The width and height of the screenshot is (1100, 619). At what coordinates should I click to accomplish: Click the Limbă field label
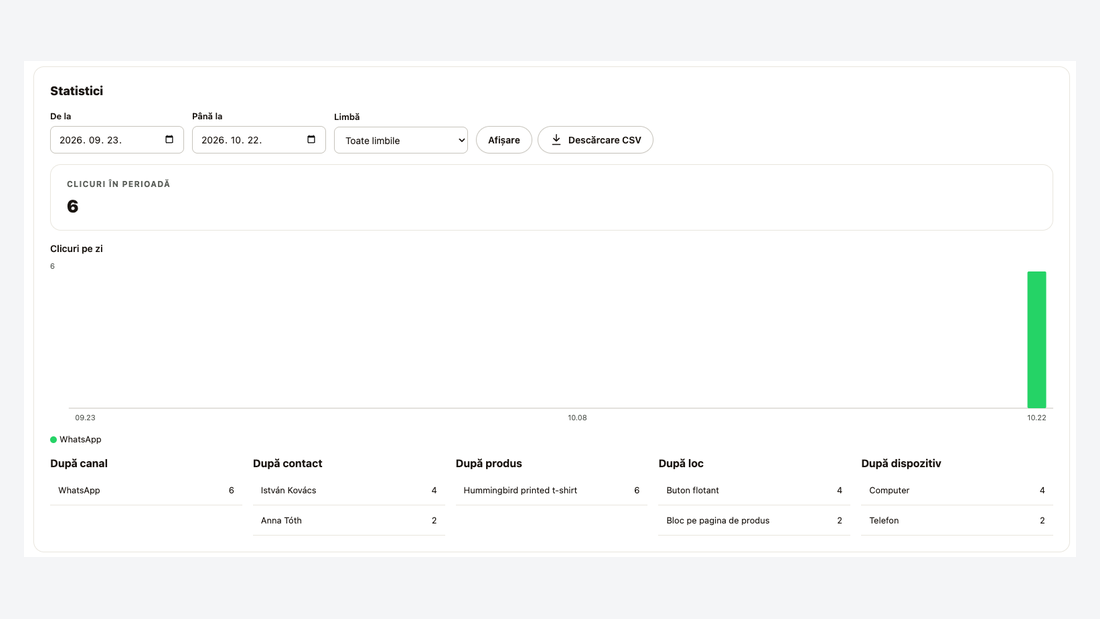tap(347, 117)
